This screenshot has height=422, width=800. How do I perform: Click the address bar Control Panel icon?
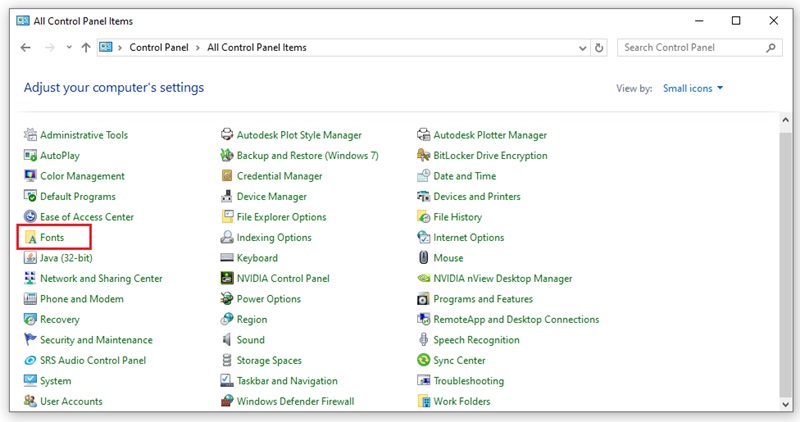point(106,47)
